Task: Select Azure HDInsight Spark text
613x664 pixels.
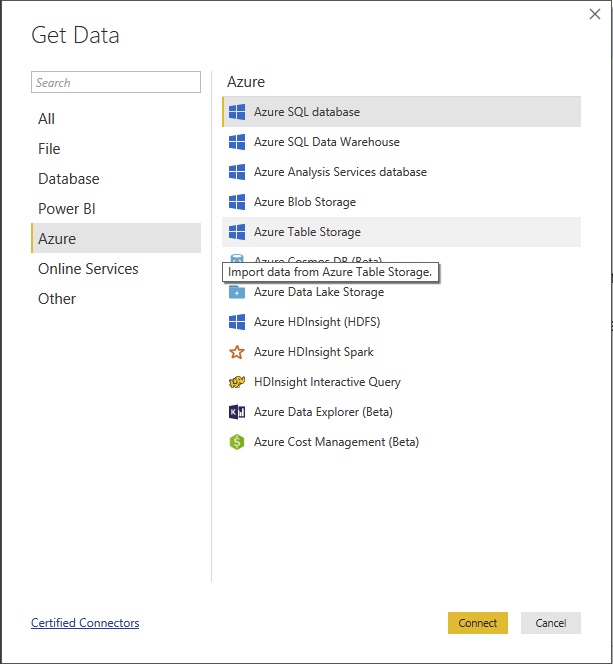Action: tap(314, 352)
